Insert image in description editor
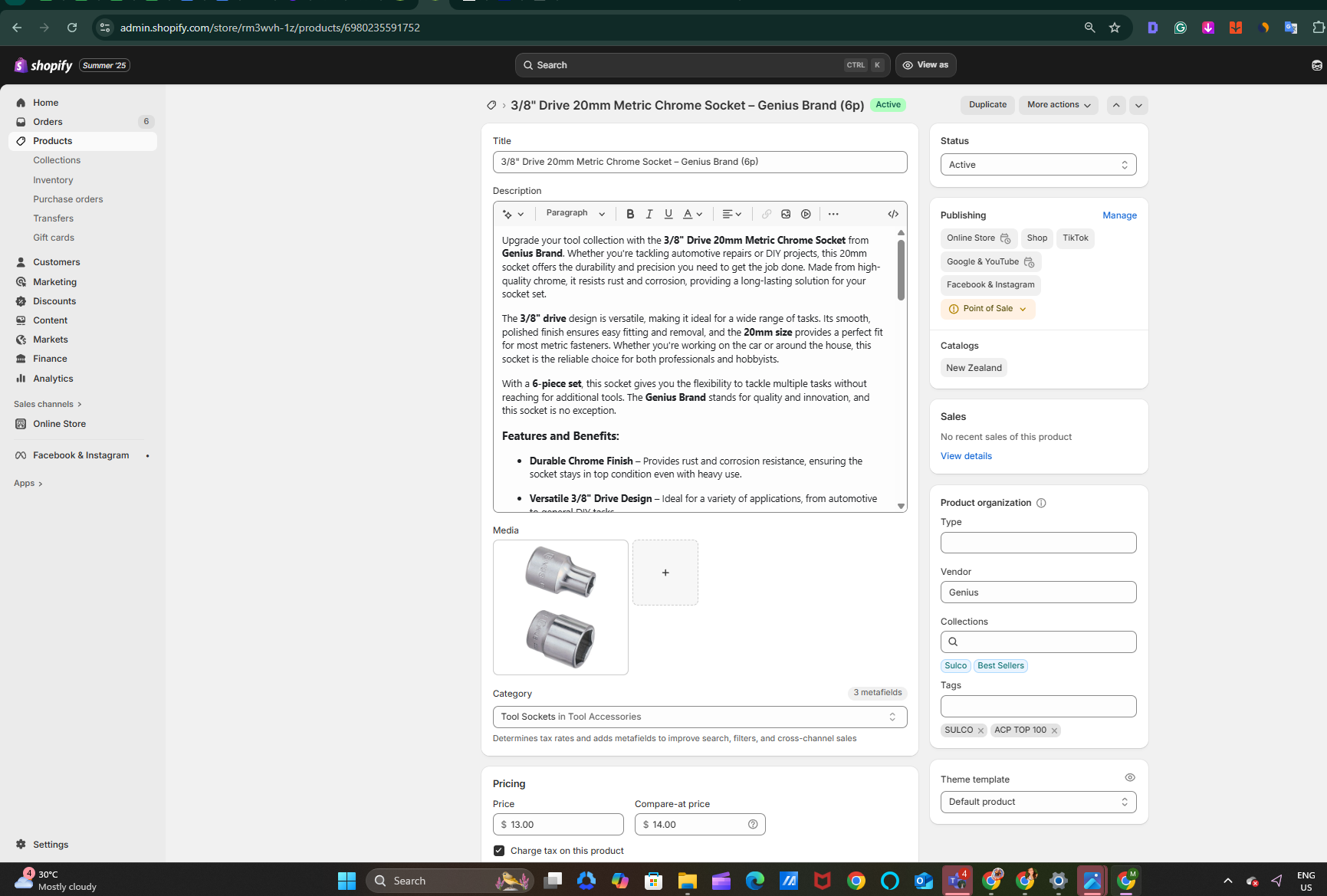The image size is (1327, 896). point(786,214)
